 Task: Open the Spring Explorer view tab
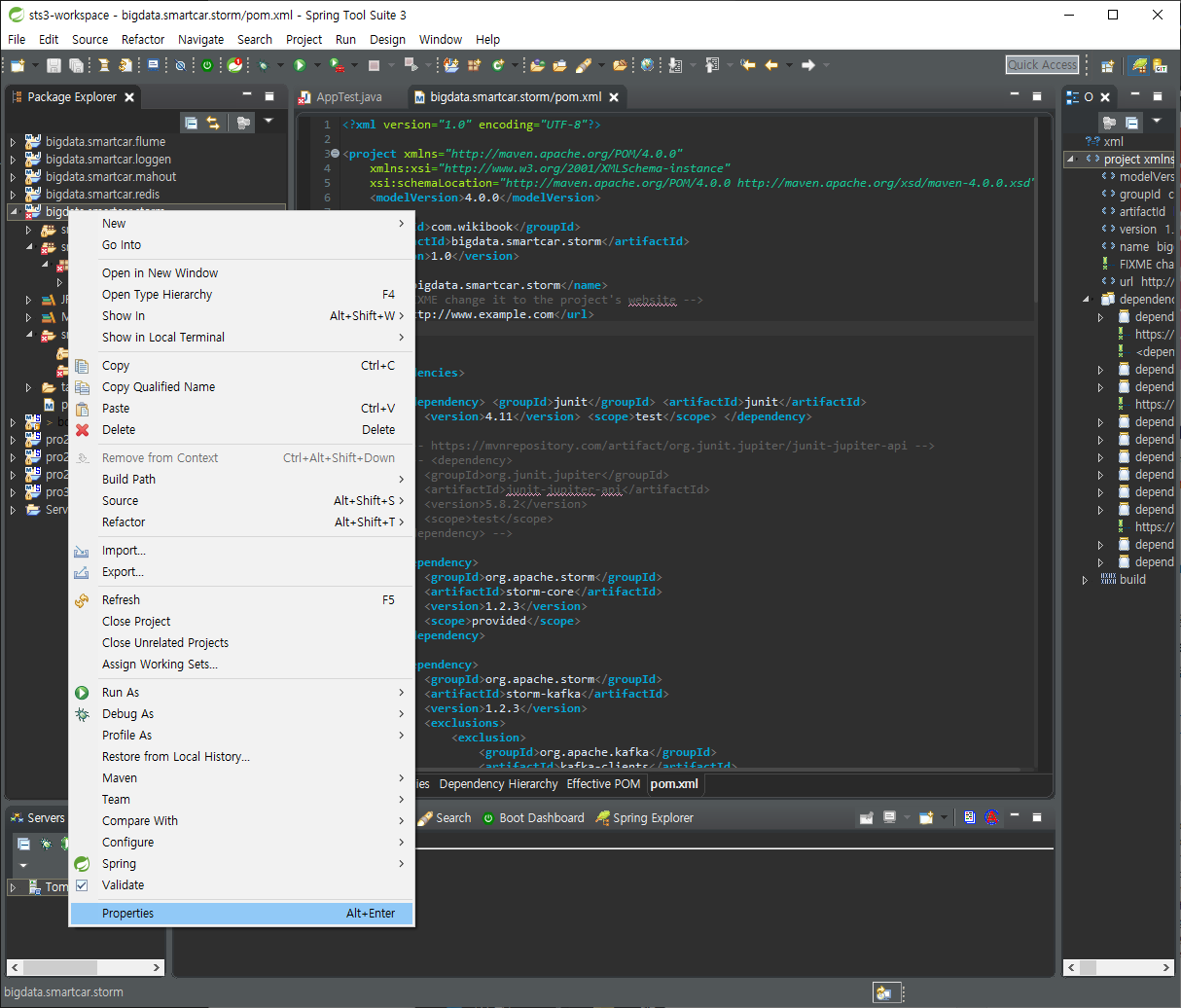644,818
